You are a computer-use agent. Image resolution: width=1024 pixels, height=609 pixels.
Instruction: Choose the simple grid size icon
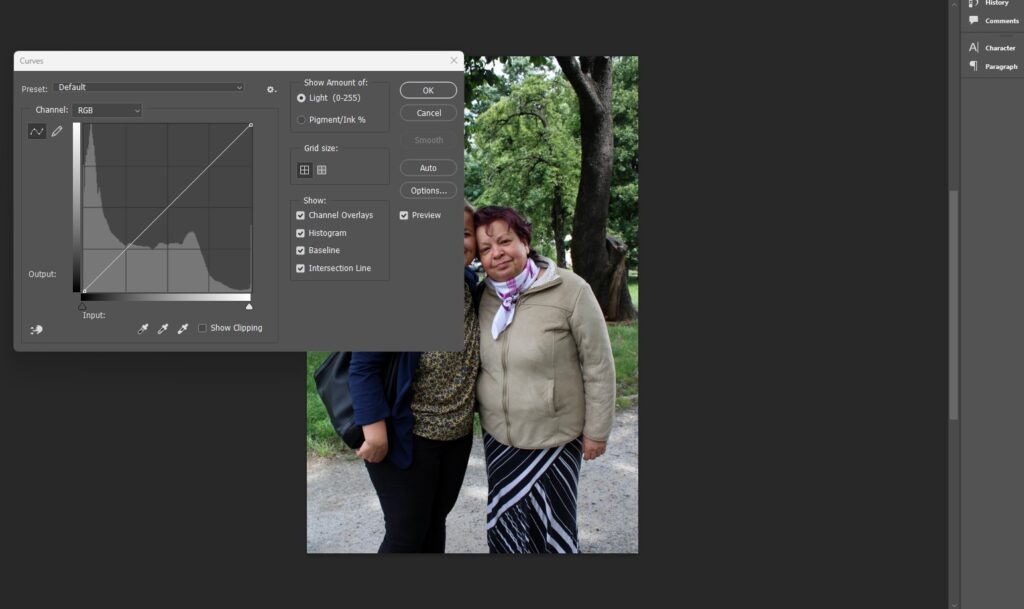[x=304, y=170]
